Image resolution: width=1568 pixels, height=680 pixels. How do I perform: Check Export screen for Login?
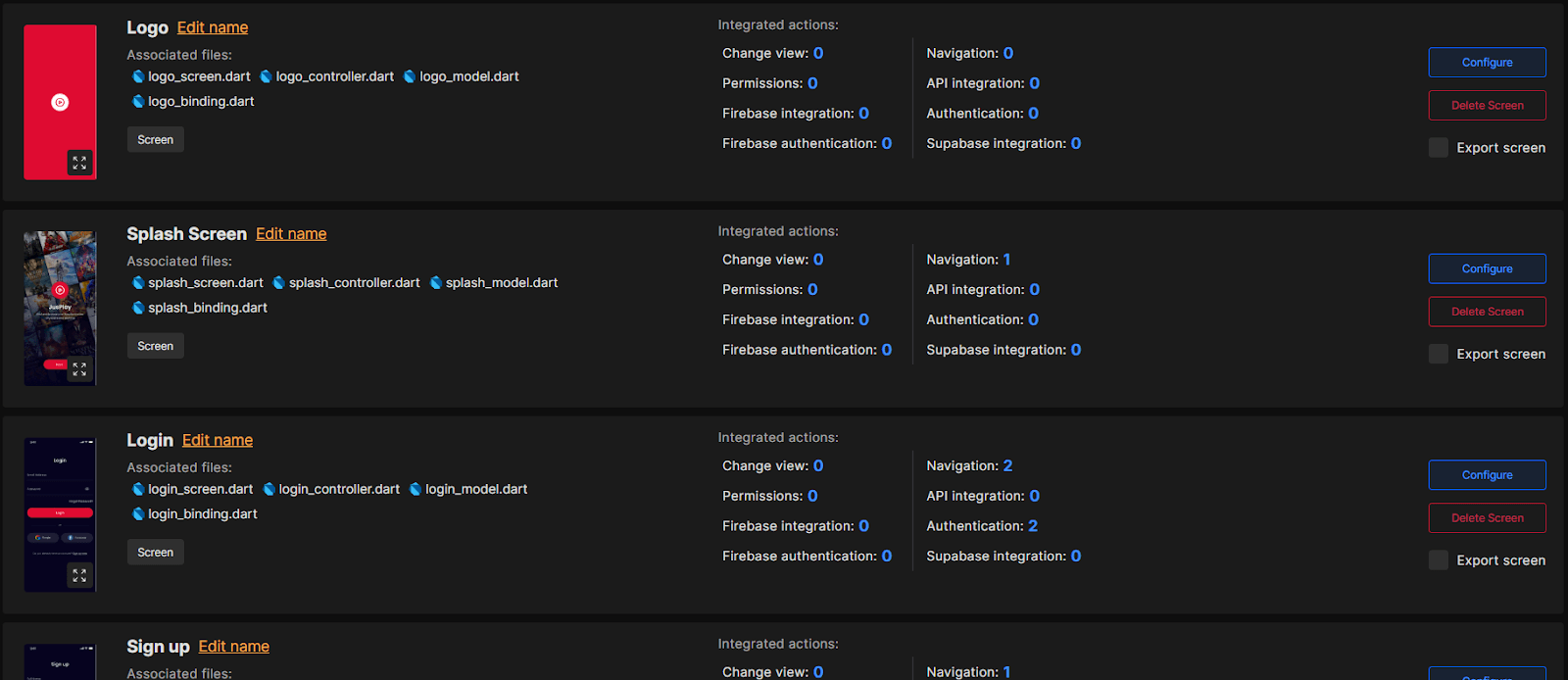1439,560
